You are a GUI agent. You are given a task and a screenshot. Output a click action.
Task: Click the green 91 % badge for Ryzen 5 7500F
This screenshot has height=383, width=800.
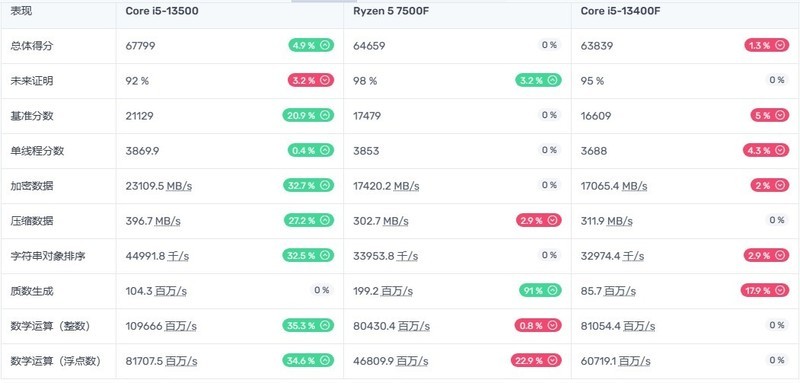click(x=540, y=291)
